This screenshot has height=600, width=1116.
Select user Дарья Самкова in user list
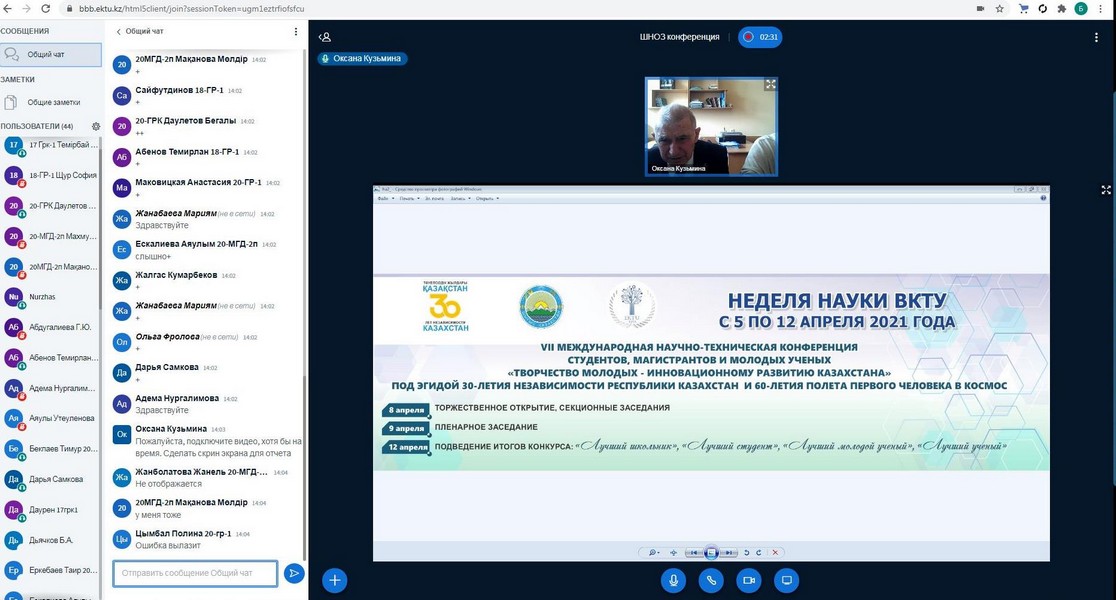click(51, 479)
